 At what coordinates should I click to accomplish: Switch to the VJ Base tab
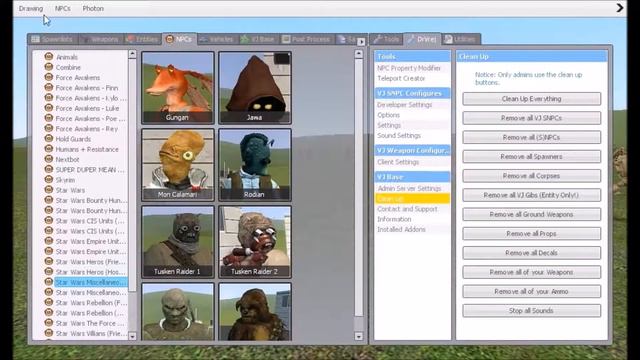[257, 39]
